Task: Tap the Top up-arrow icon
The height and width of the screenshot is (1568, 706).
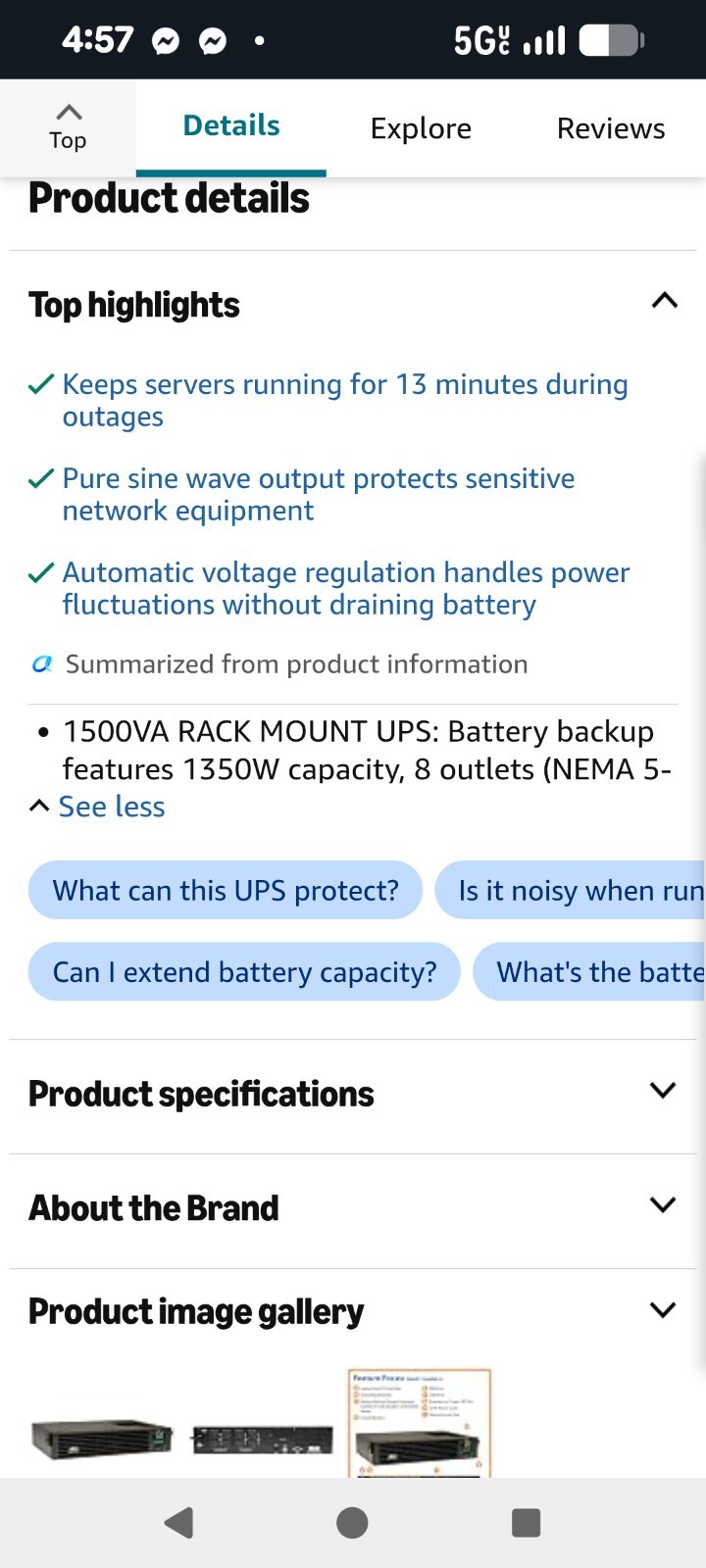Action: (68, 112)
